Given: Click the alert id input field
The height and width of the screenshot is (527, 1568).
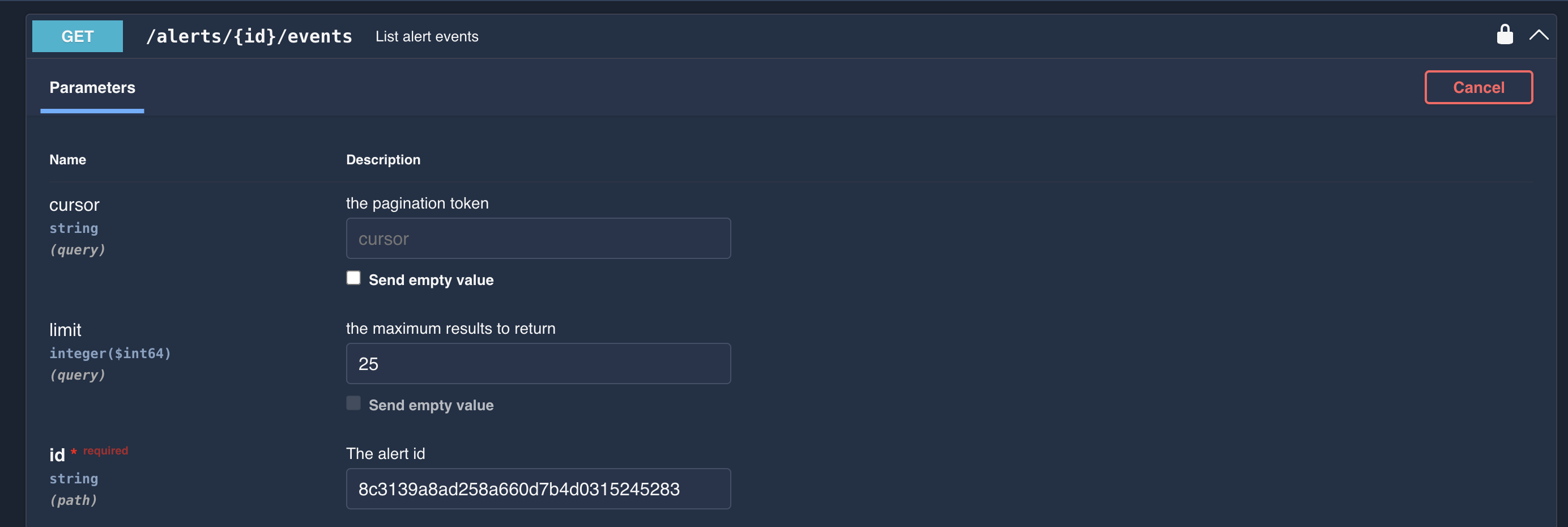Looking at the screenshot, I should 538,488.
